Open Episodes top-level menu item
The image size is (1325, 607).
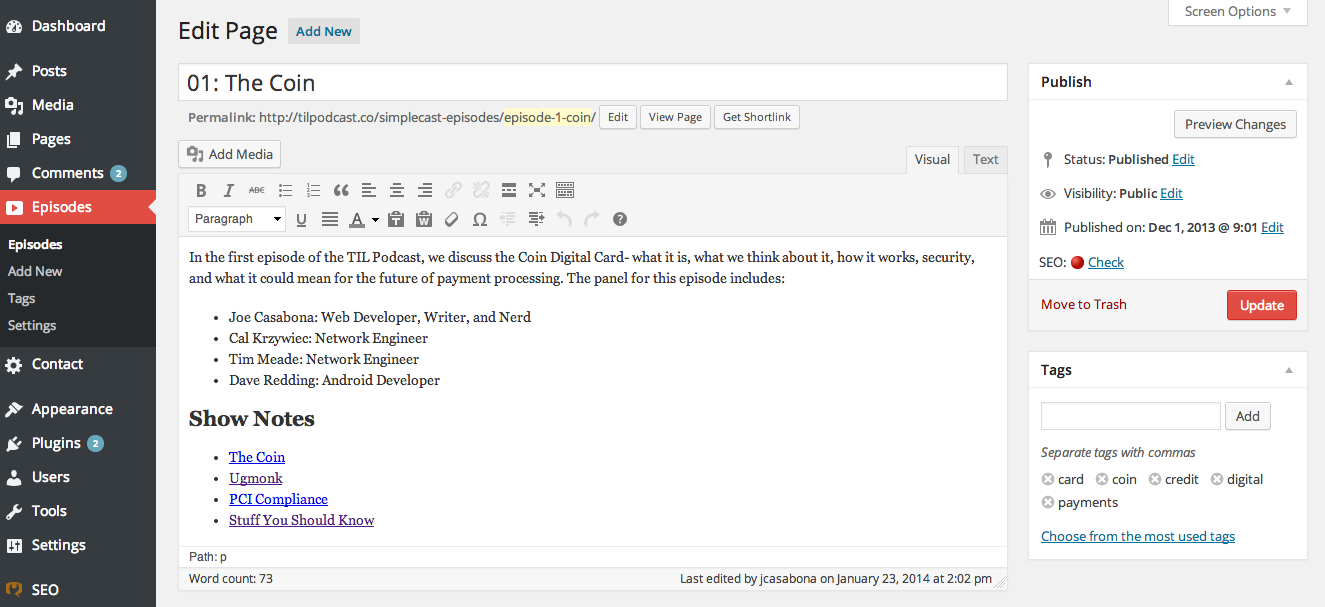78,207
